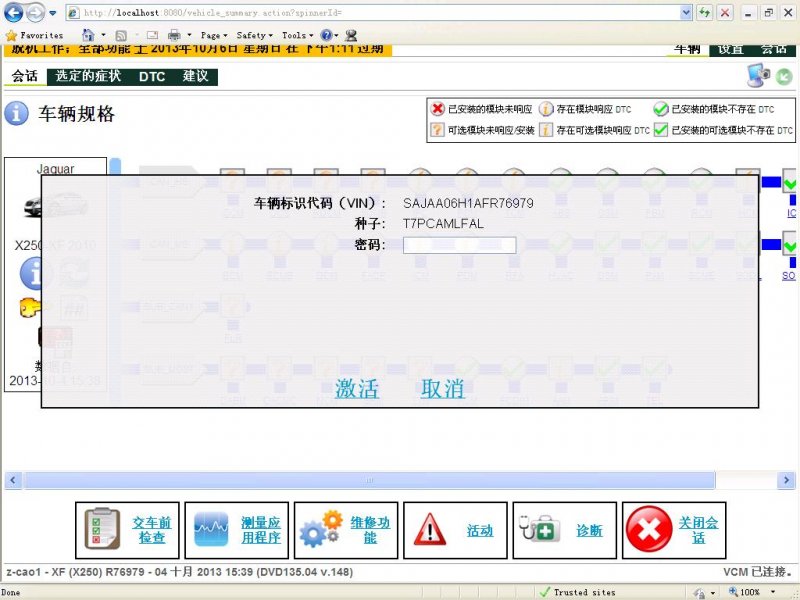The height and width of the screenshot is (600, 800).
Task: Click the blue info icon beside 车辆规格
Action: pos(16,113)
